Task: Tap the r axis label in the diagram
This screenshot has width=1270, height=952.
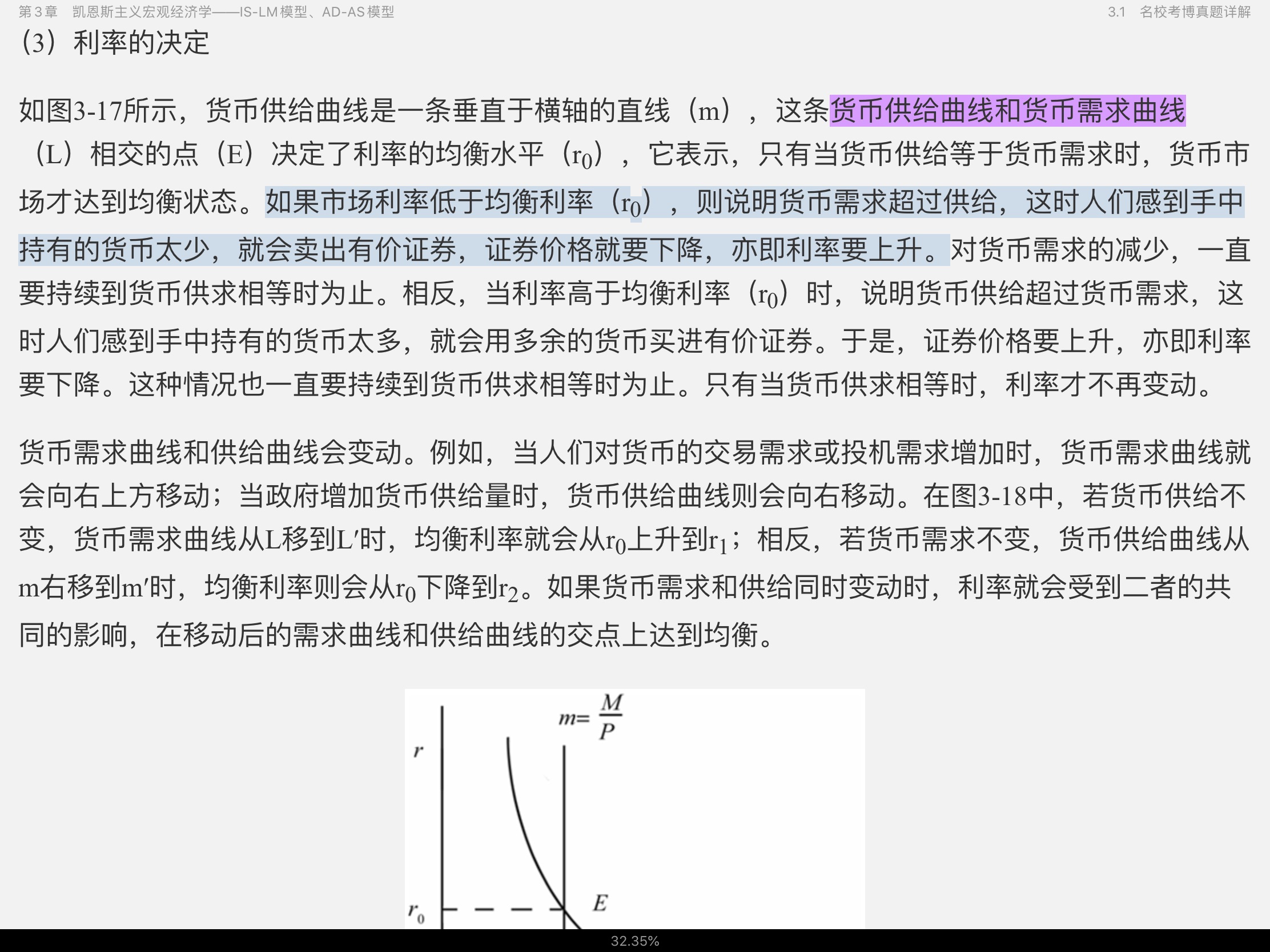Action: pos(419,749)
